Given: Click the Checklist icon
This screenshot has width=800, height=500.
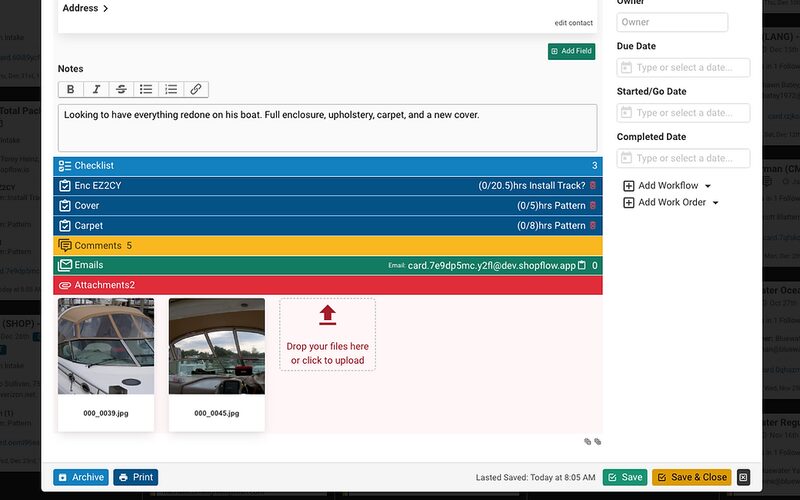Looking at the screenshot, I should point(65,166).
